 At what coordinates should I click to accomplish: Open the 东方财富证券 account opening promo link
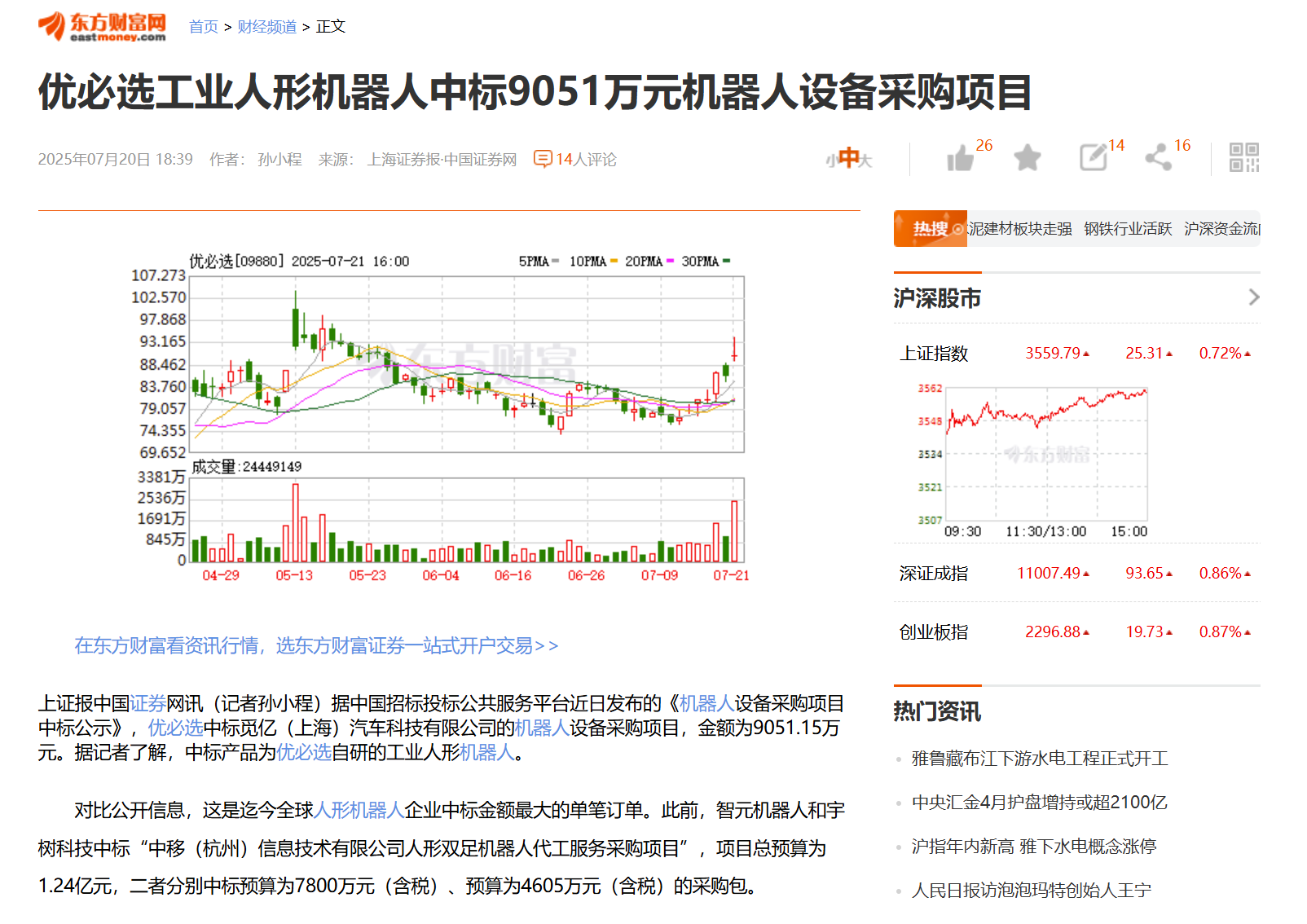coord(316,646)
